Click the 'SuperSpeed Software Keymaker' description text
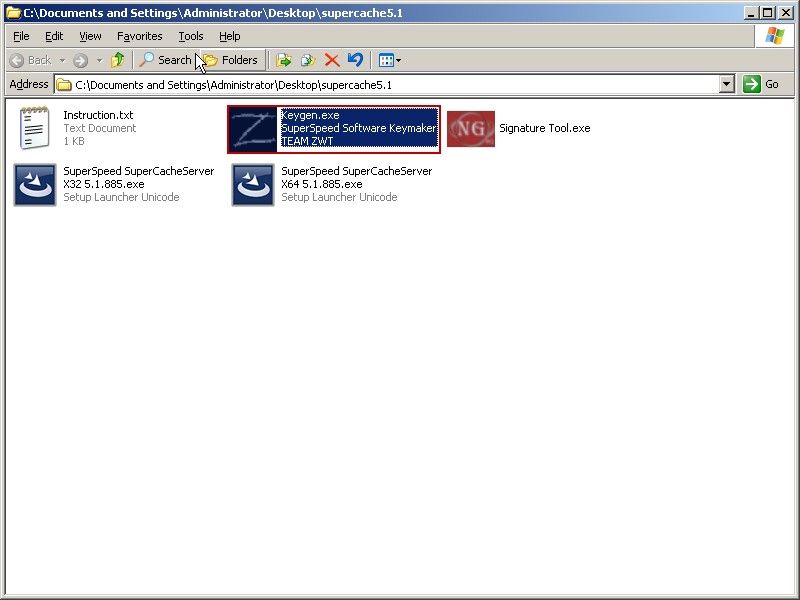The image size is (800, 600). [x=359, y=128]
